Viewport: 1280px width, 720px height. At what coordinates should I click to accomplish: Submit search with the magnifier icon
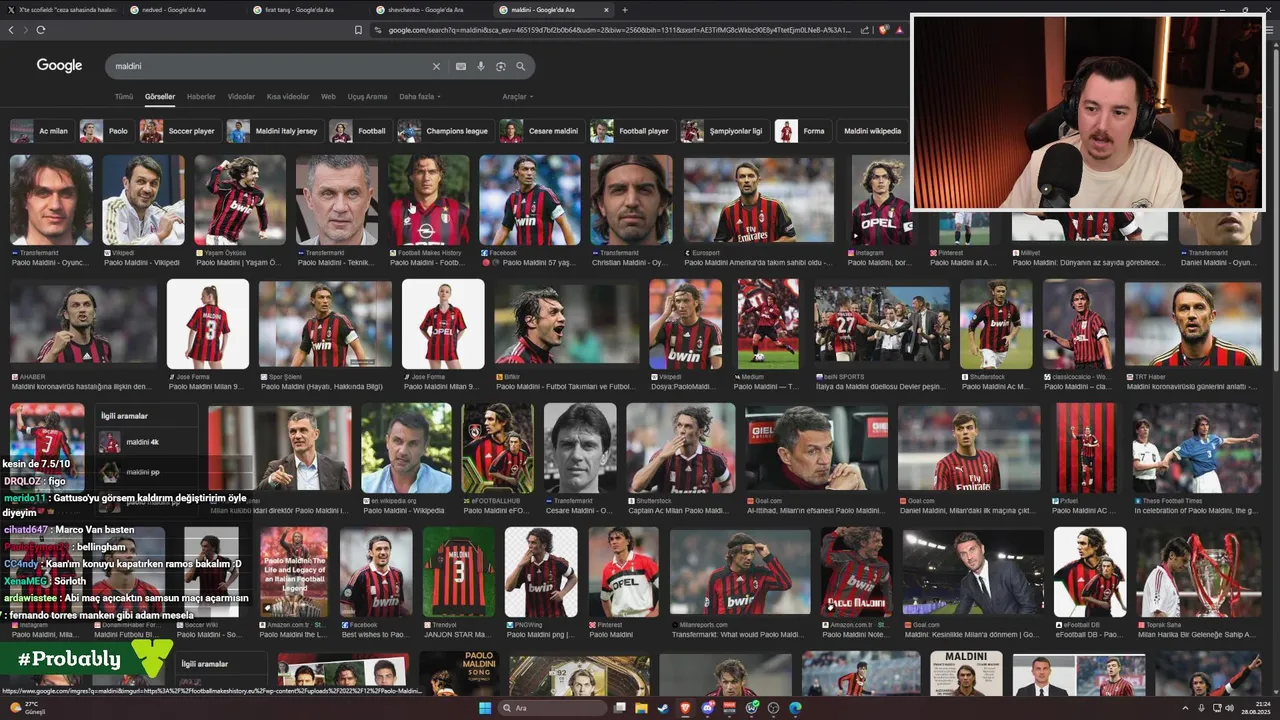pos(521,66)
